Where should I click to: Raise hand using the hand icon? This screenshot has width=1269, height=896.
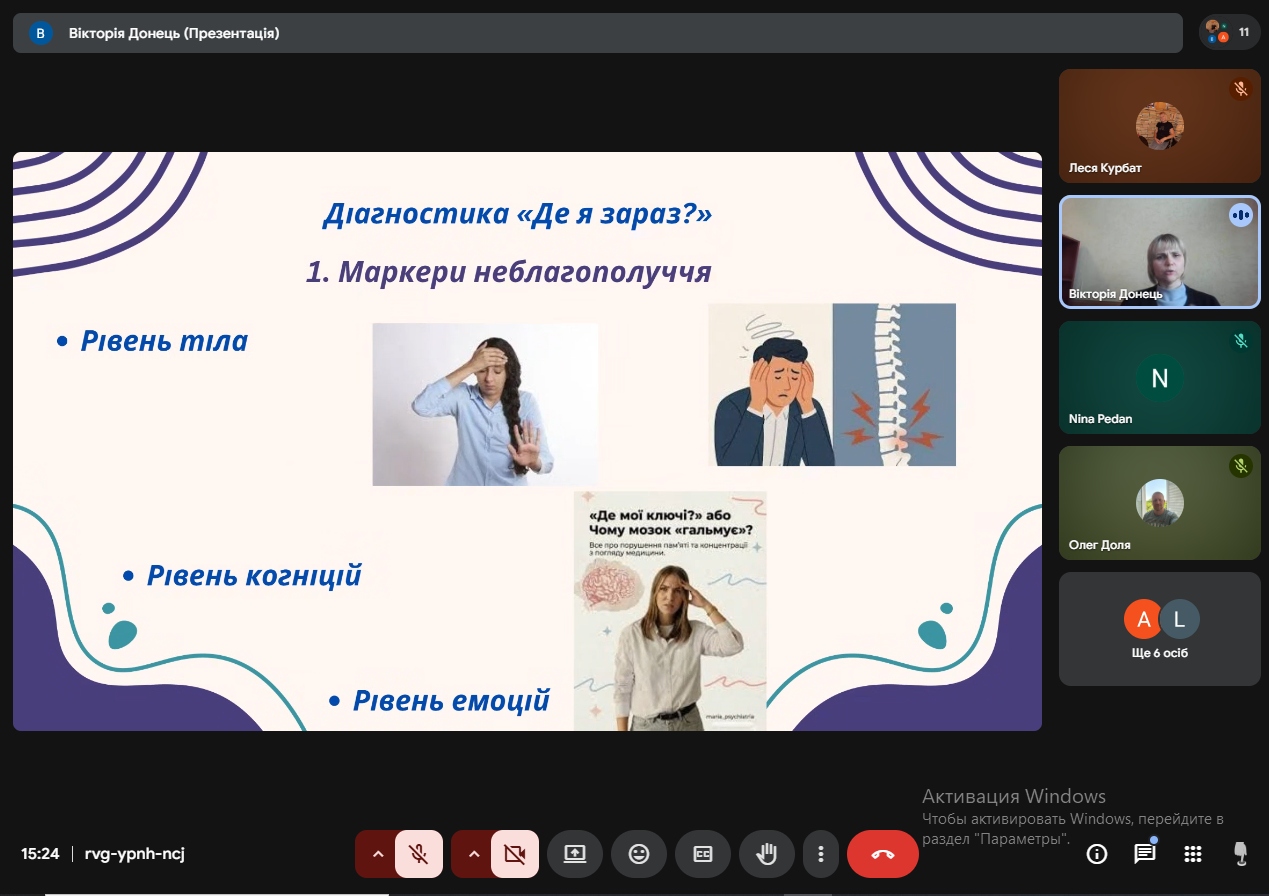point(767,854)
